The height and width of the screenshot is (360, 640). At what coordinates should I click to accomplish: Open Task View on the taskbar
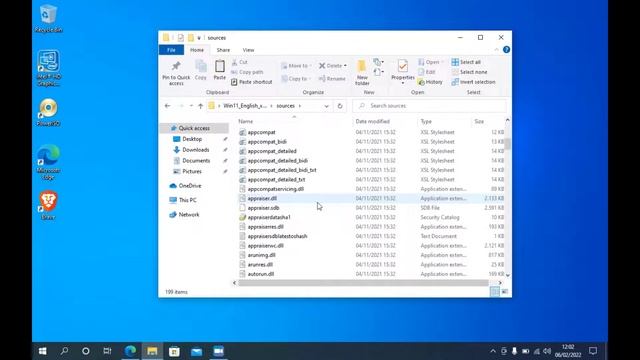coord(107,351)
